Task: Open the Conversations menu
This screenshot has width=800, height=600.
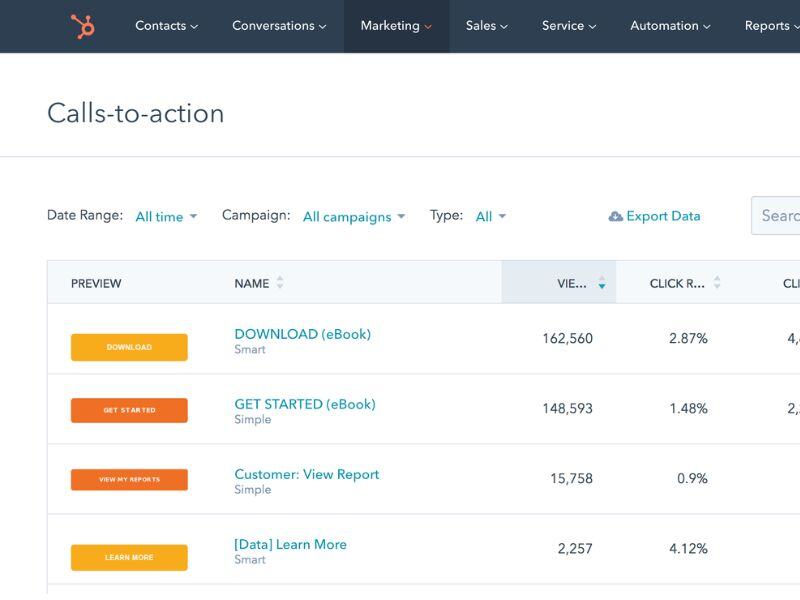Action: tap(279, 26)
